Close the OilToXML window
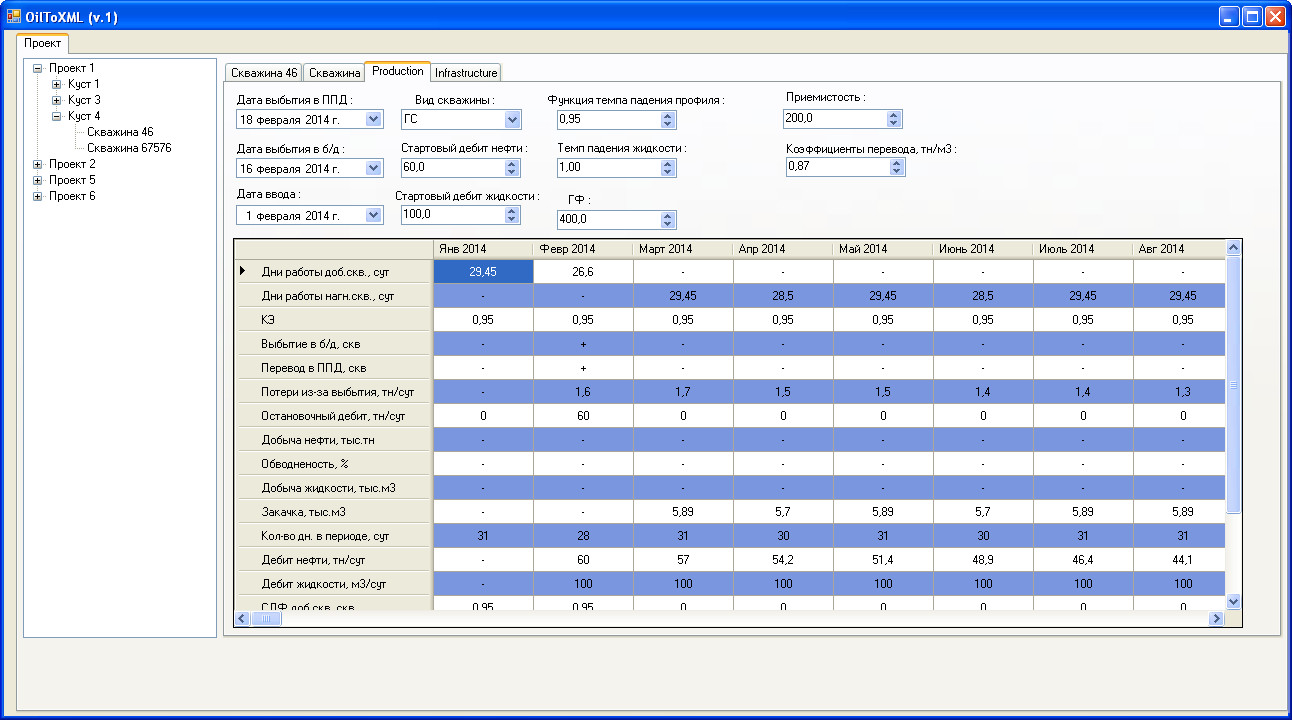 tap(1274, 16)
